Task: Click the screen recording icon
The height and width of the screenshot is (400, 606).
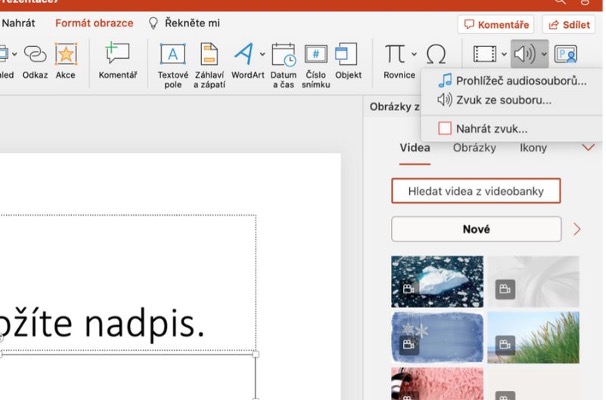Action: [565, 54]
